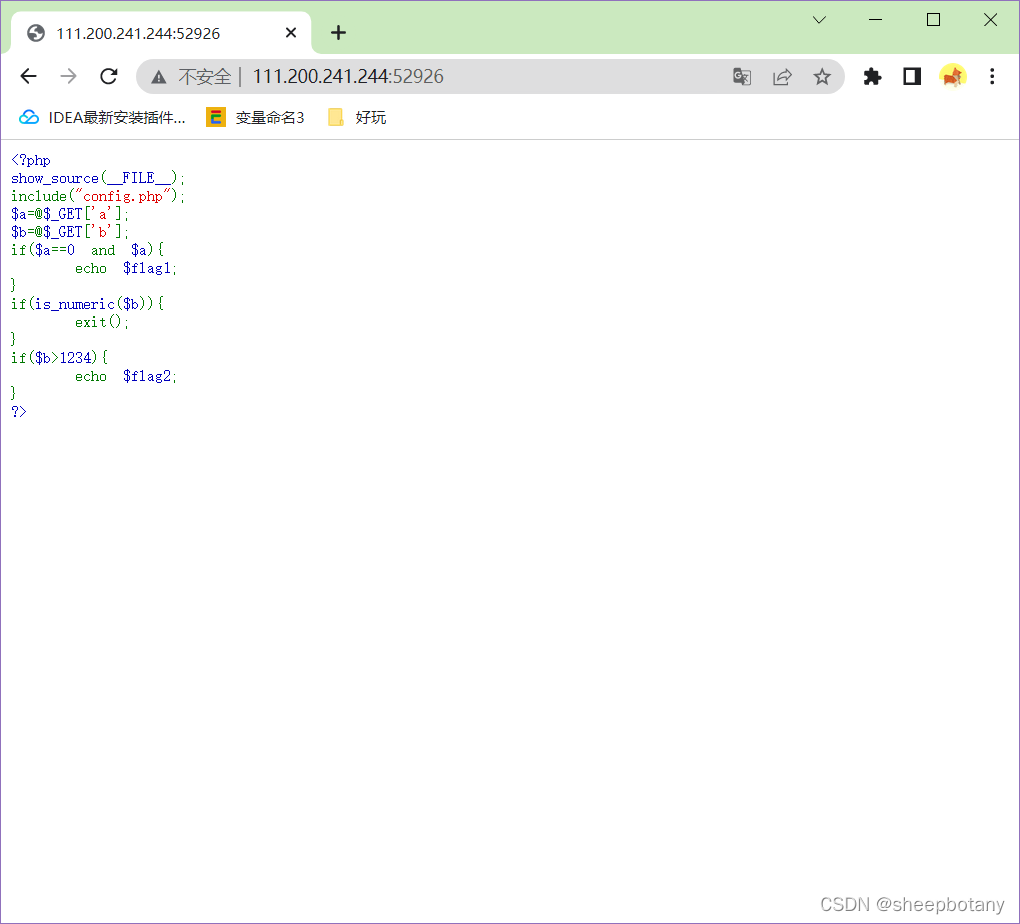Click the text echo $flag2;
Screen dimensions: 1020x924
[x=126, y=376]
